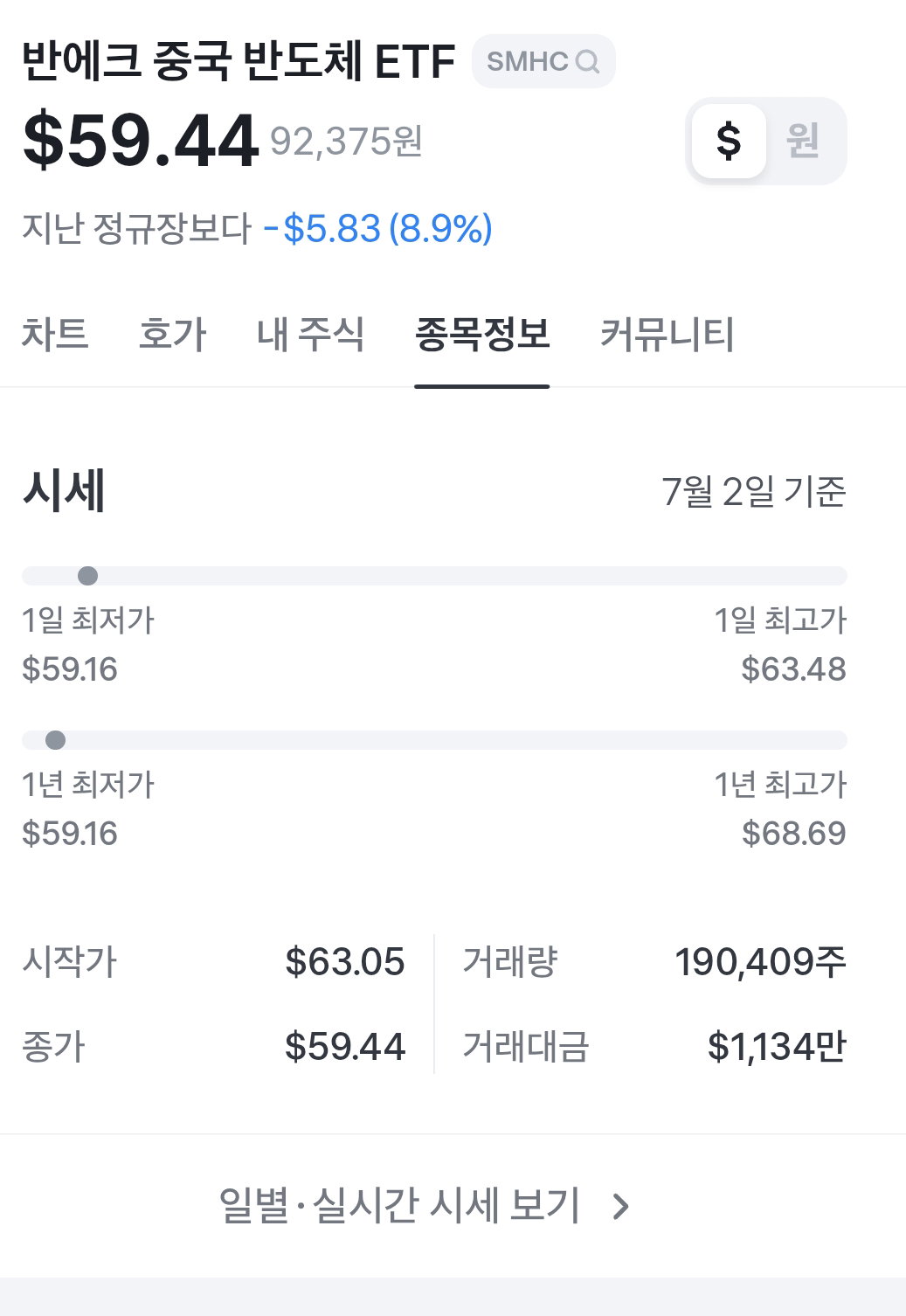Screen dimensions: 906x1316
Task: Tap the search magnifier beside SMHC ticker
Action: 588,62
